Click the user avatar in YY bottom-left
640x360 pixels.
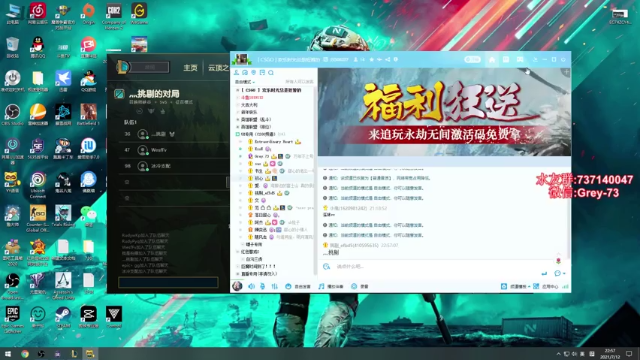click(x=237, y=286)
